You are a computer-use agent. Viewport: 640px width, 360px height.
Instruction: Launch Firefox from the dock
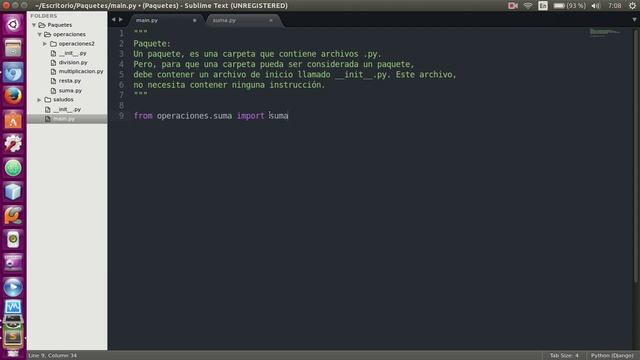click(x=13, y=96)
